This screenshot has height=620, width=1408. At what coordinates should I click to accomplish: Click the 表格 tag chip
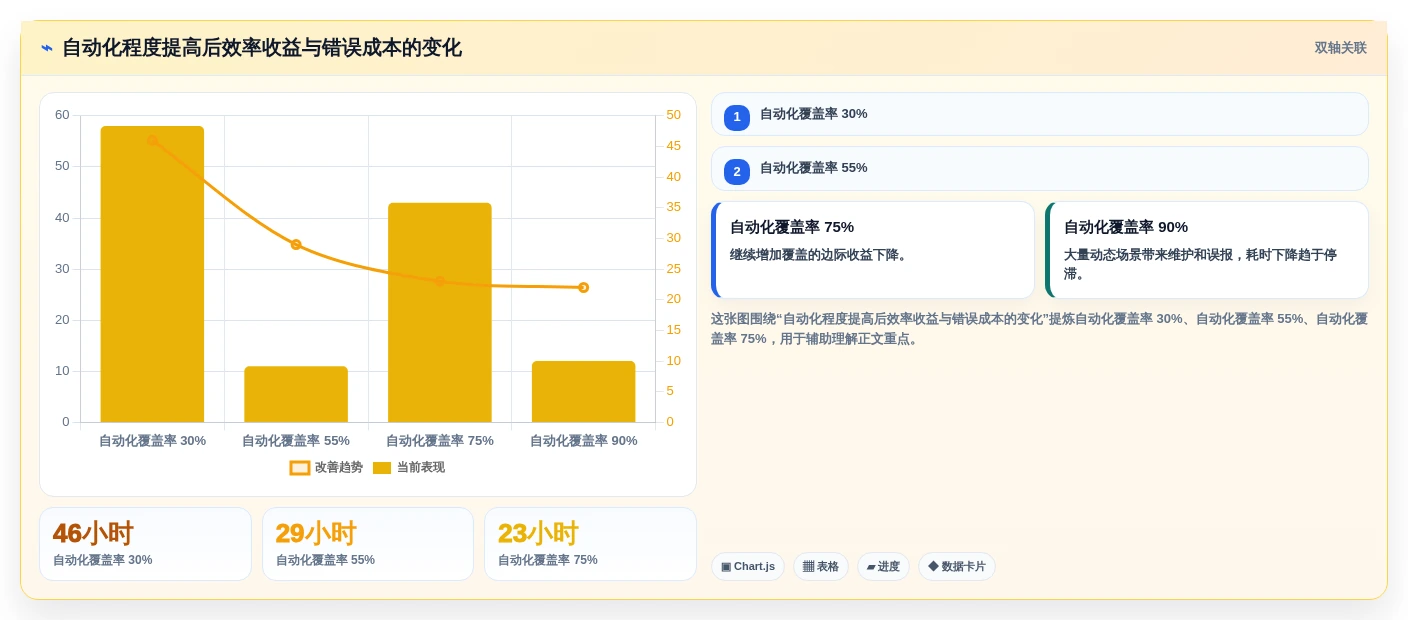[x=821, y=567]
